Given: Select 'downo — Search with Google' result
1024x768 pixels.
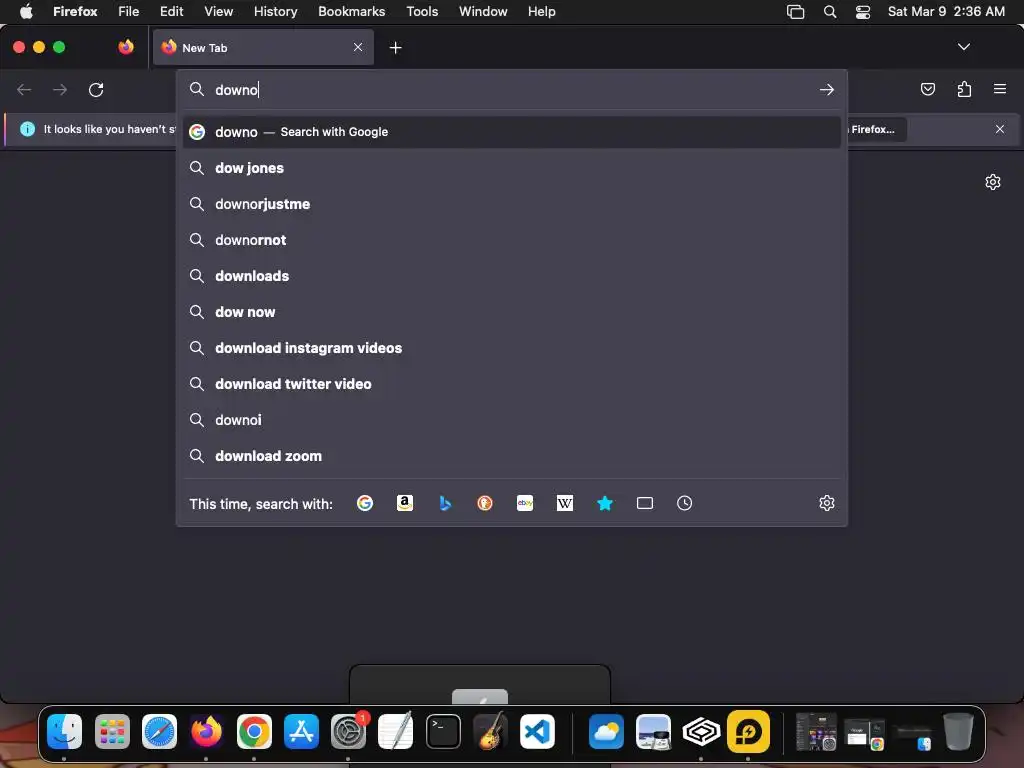Looking at the screenshot, I should [511, 132].
